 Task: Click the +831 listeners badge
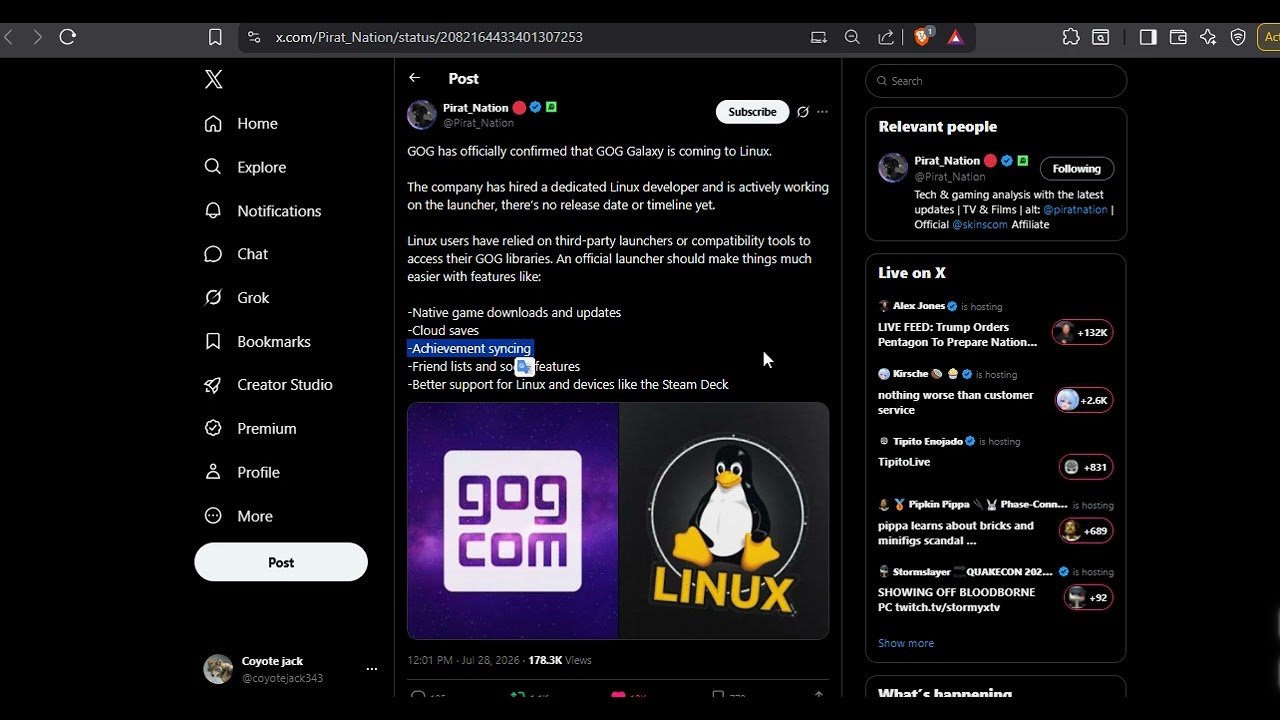coord(1085,467)
